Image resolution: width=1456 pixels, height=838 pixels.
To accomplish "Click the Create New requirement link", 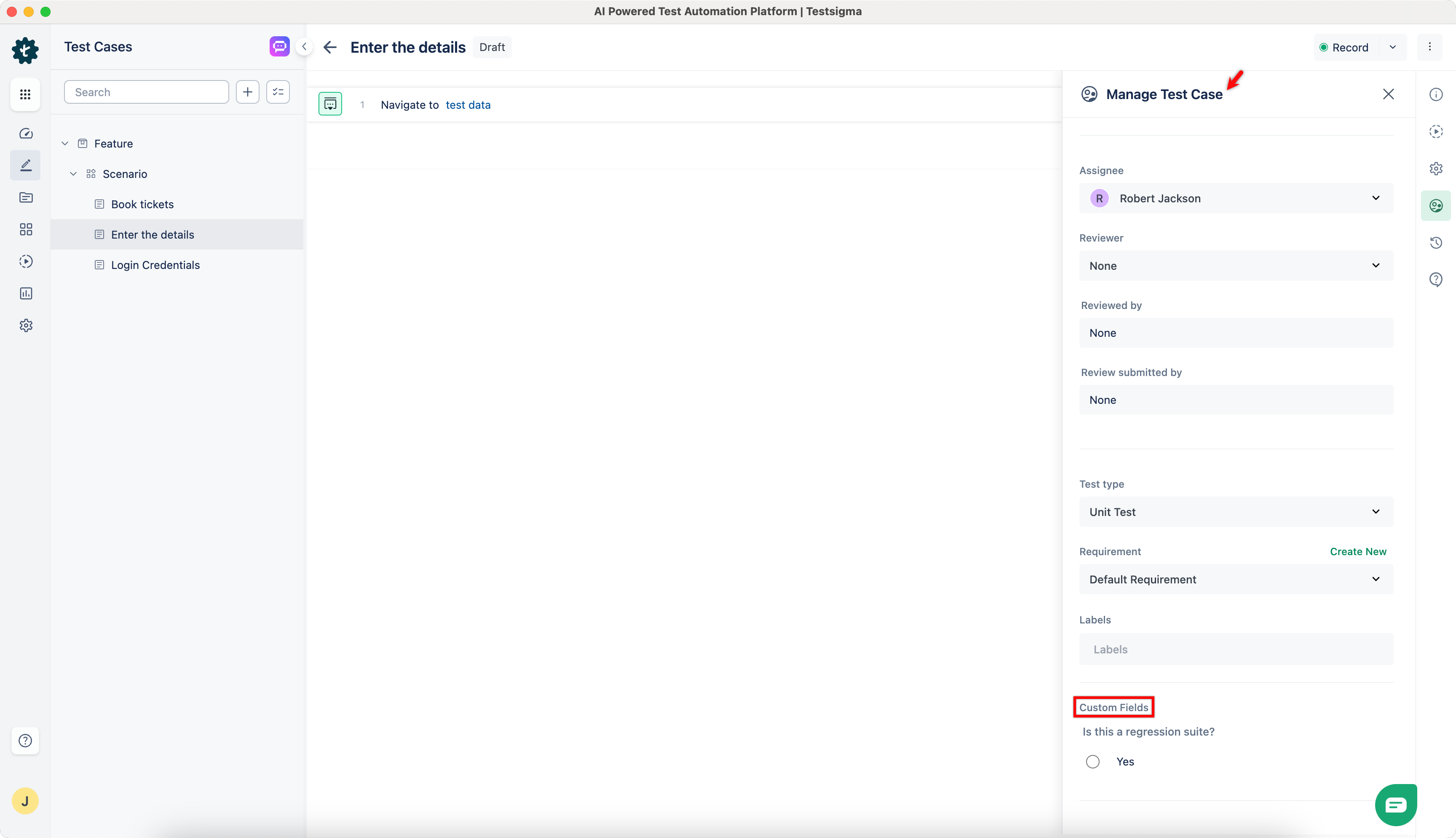I will (1358, 551).
